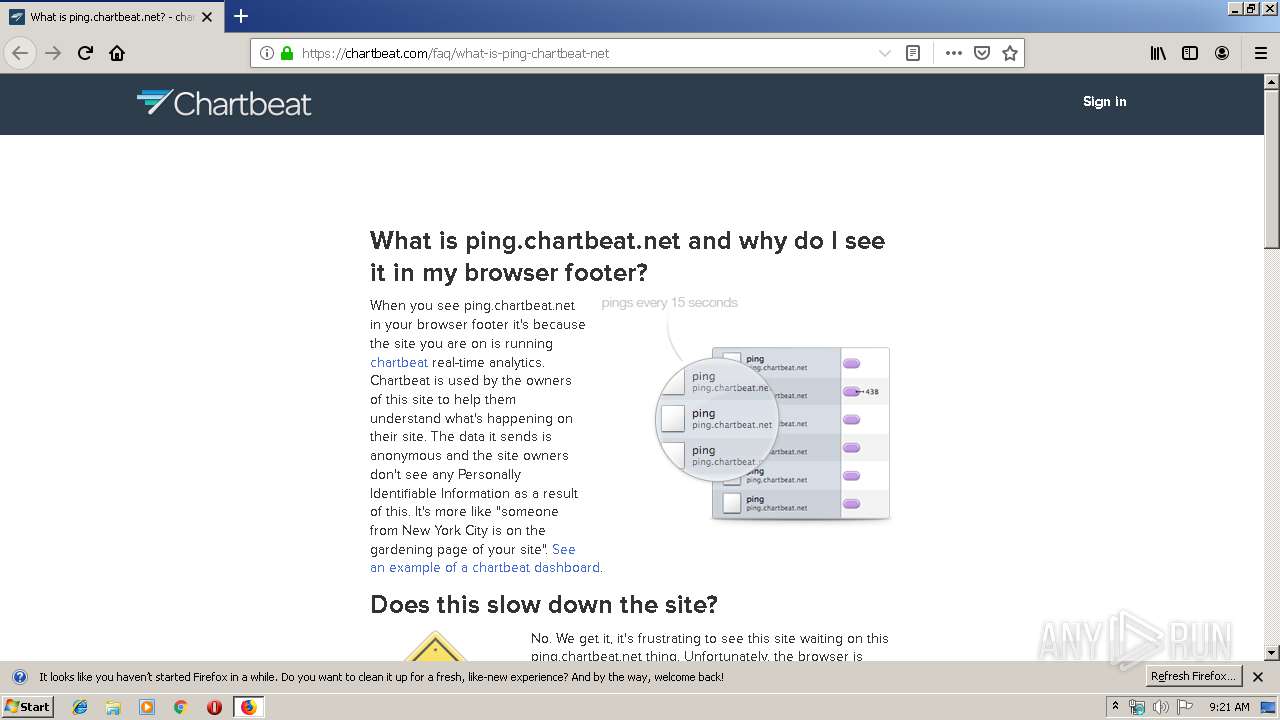The image size is (1280, 720).
Task: Launch Internet Explorer from taskbar
Action: pyautogui.click(x=80, y=707)
